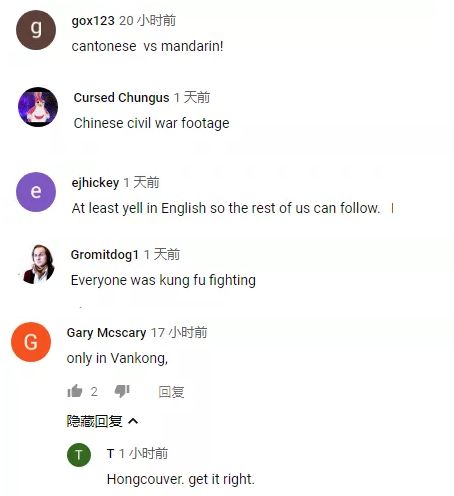Viewport: 454px width, 496px height.
Task: Open ejhickey's purple avatar icon
Action: click(x=36, y=192)
